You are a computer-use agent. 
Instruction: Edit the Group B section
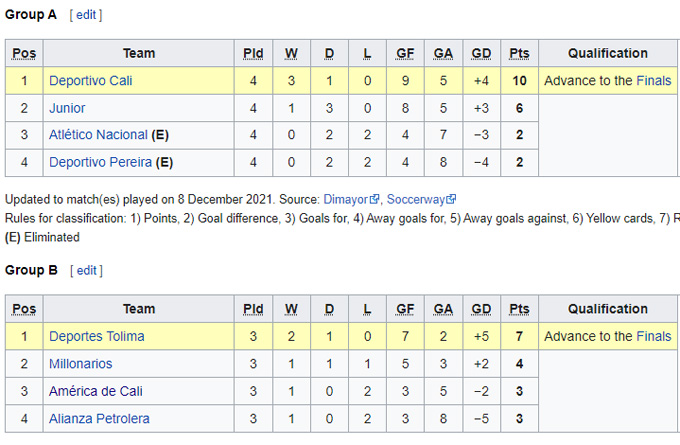87,271
